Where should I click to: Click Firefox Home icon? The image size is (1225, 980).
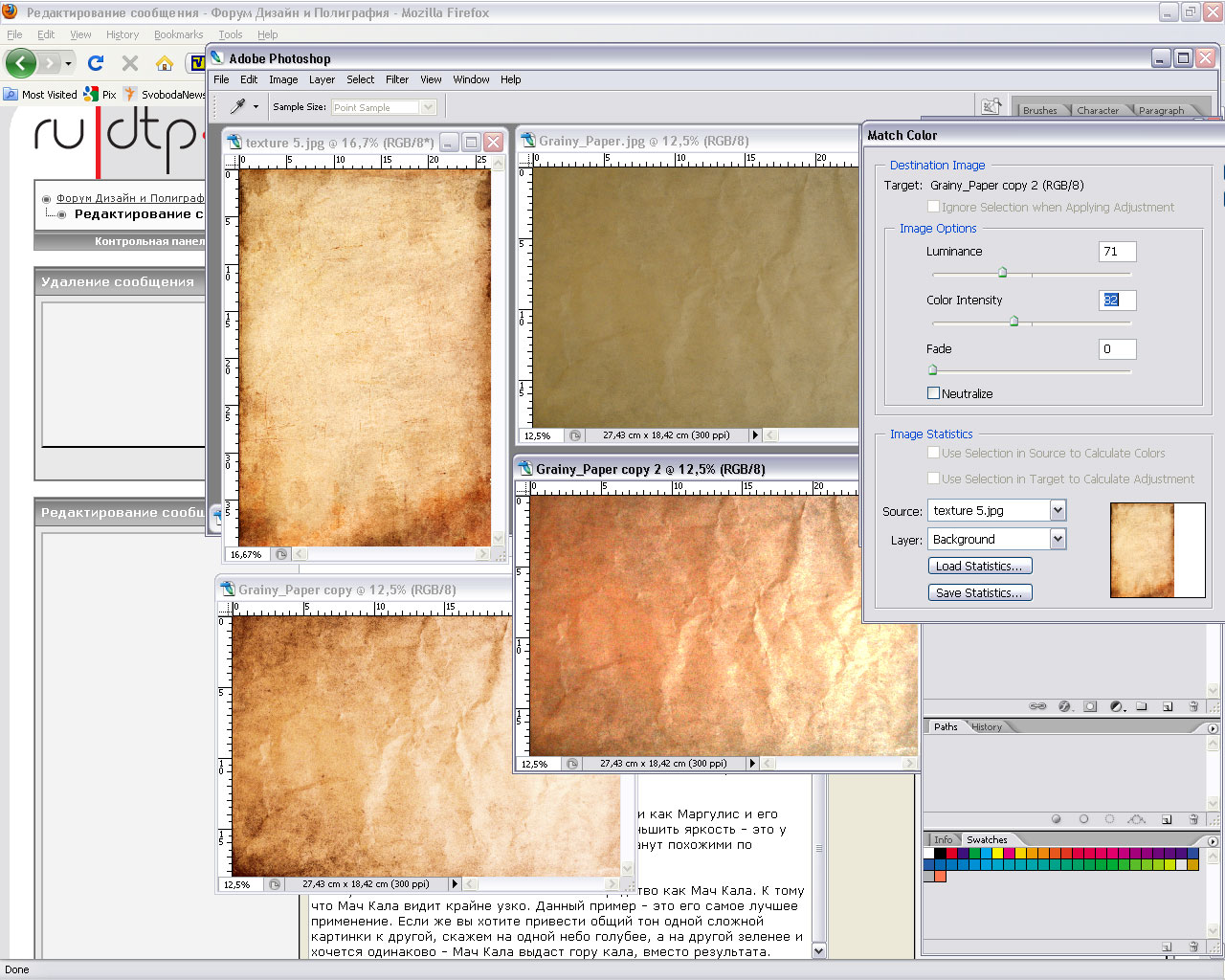[165, 63]
